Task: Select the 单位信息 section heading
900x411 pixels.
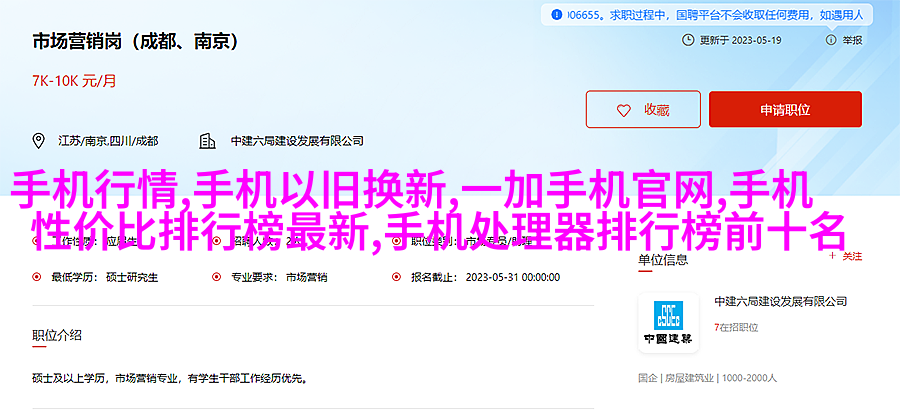Action: point(663,259)
